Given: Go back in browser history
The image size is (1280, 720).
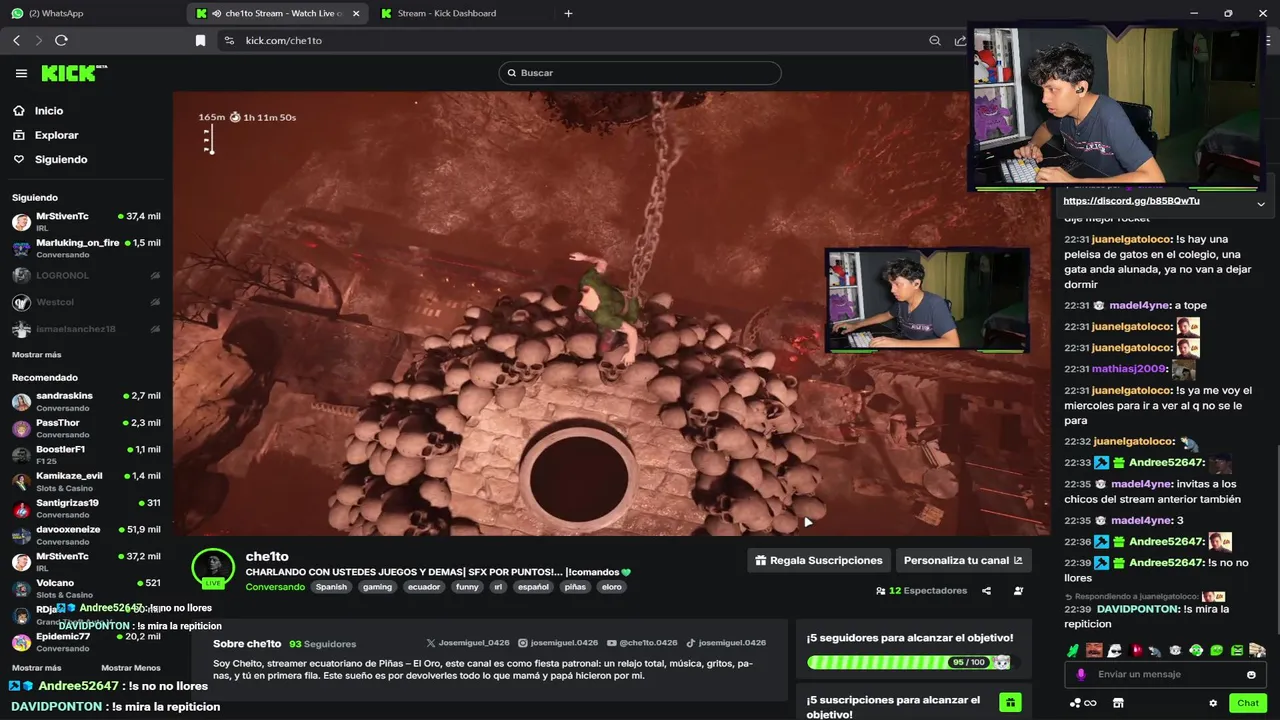Looking at the screenshot, I should point(16,40).
